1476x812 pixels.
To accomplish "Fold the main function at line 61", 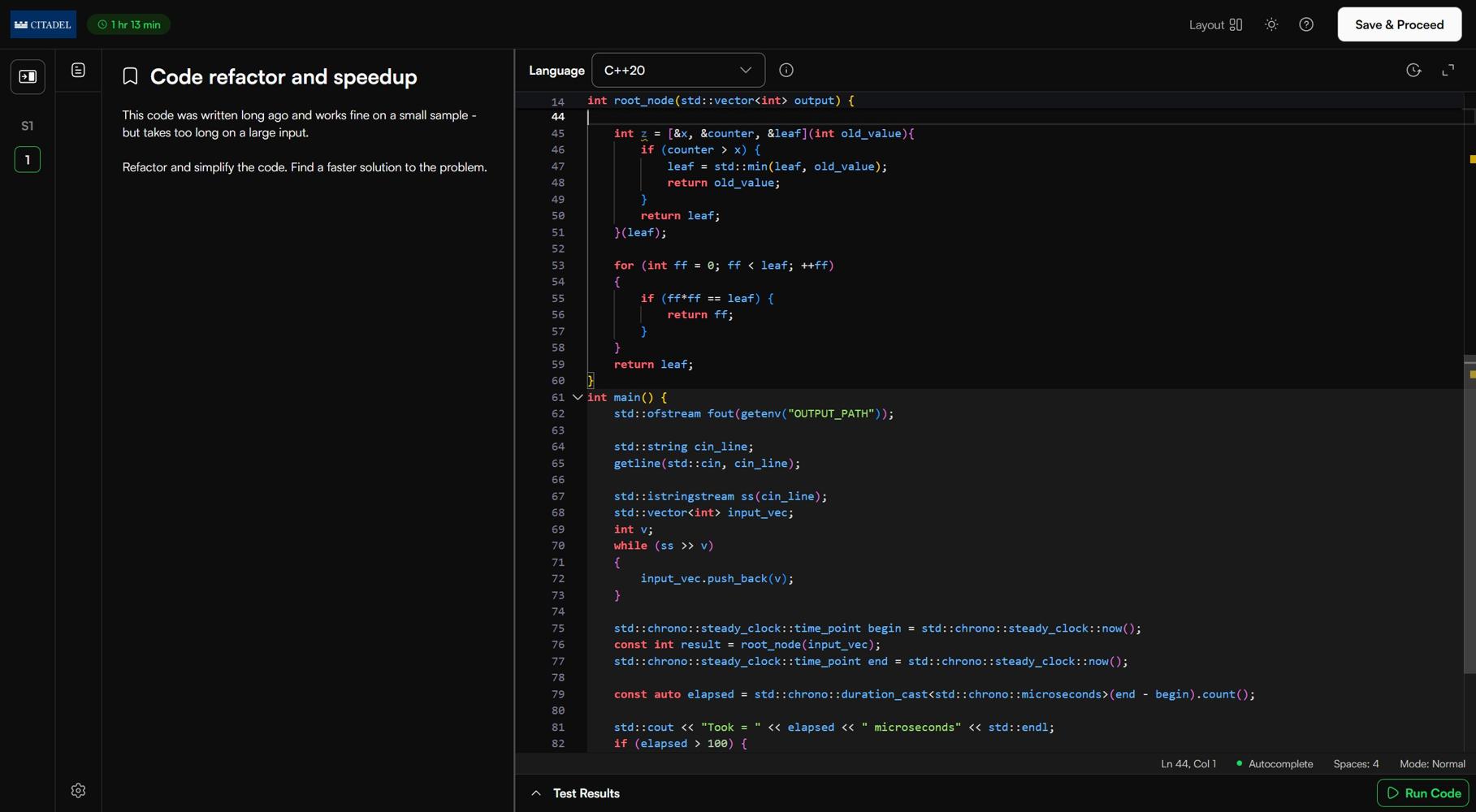I will click(x=578, y=397).
